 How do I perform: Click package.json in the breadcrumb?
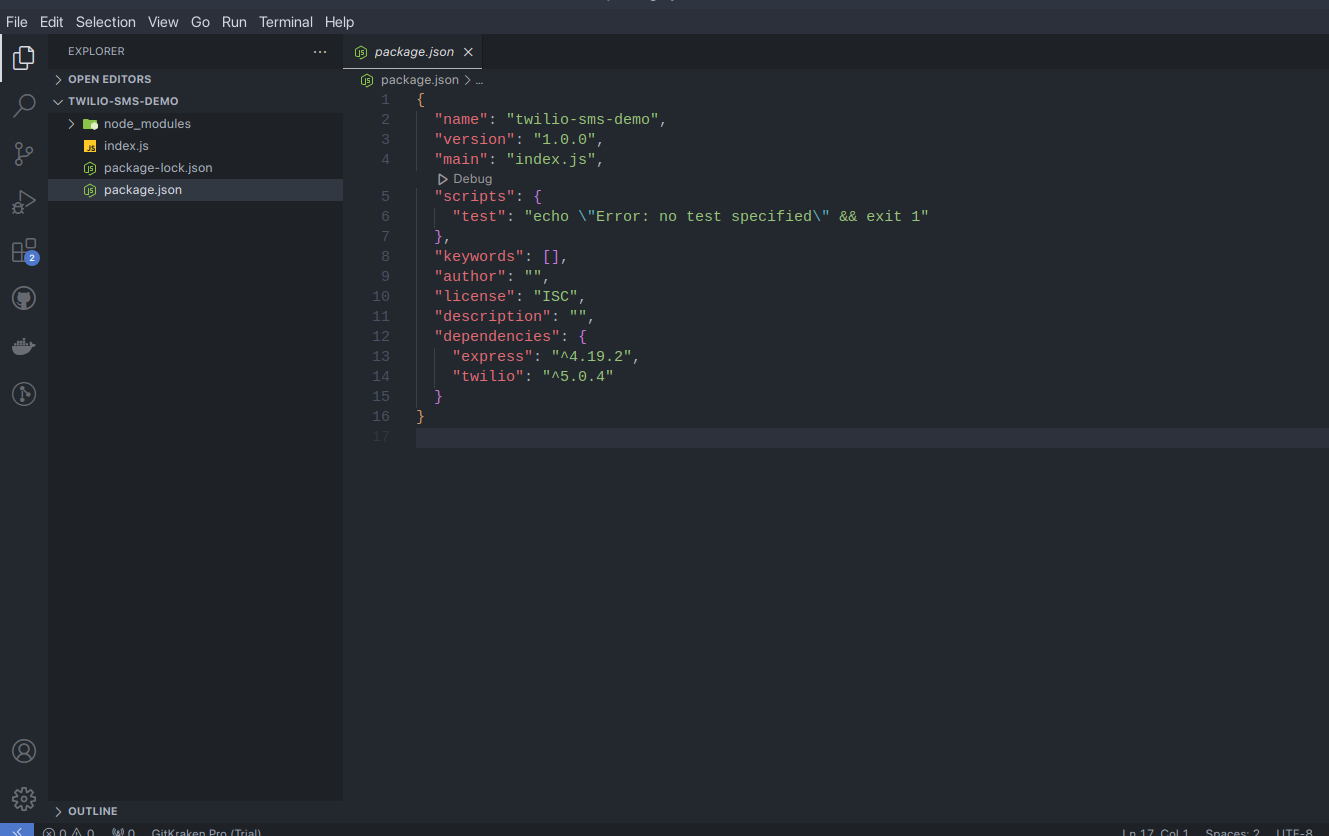[420, 80]
